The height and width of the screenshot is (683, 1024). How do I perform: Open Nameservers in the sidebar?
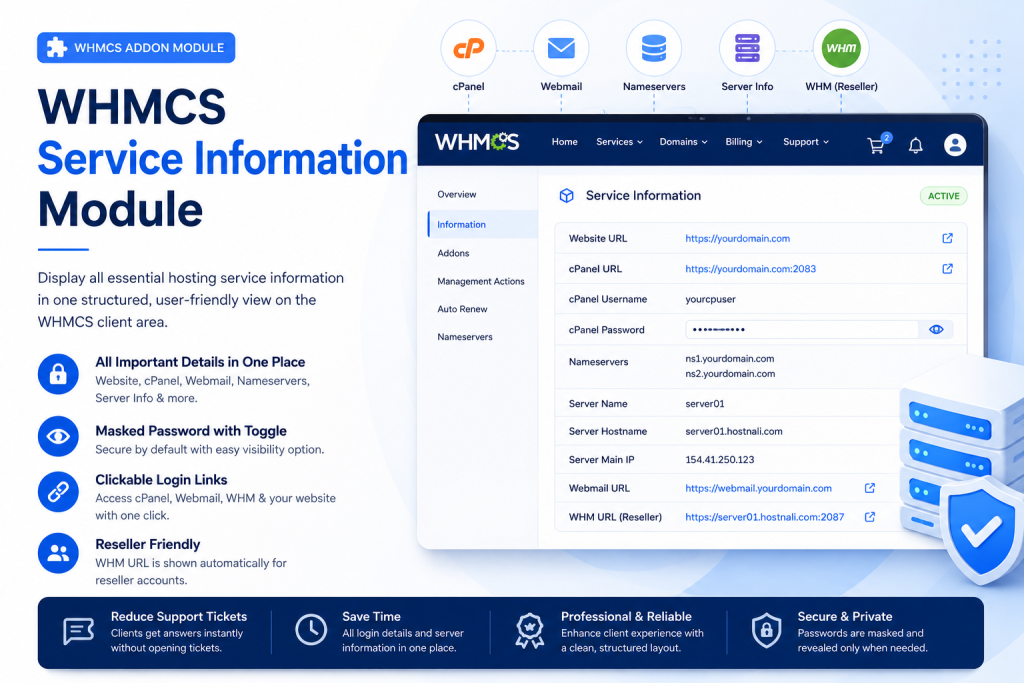point(465,337)
